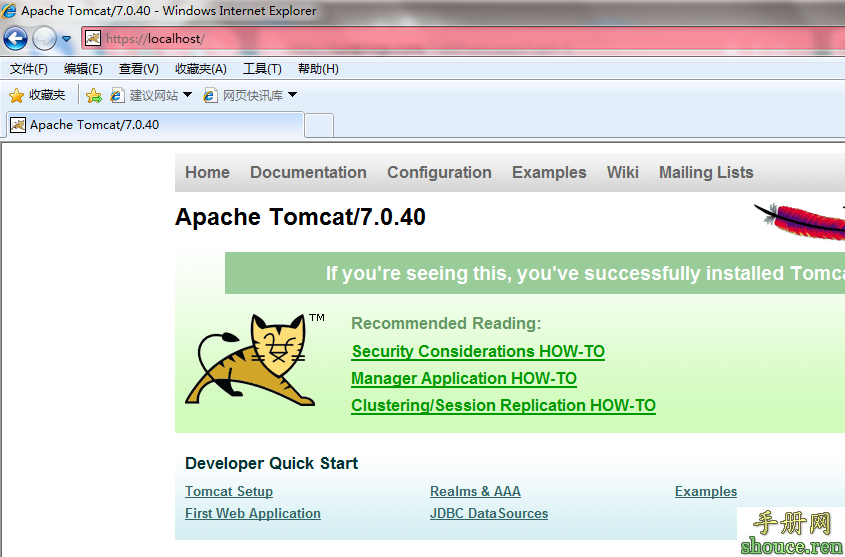
Task: Open the 查看(V) menu
Action: (138, 69)
